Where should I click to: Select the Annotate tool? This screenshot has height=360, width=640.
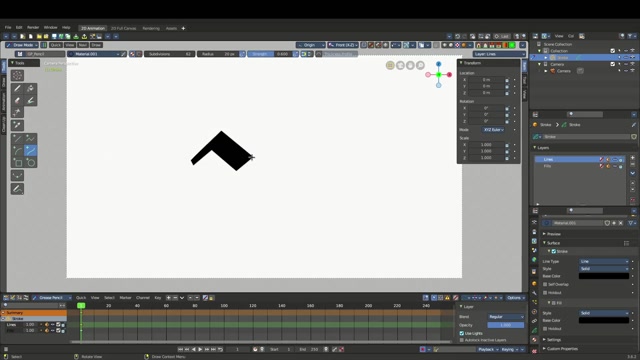pos(17,189)
